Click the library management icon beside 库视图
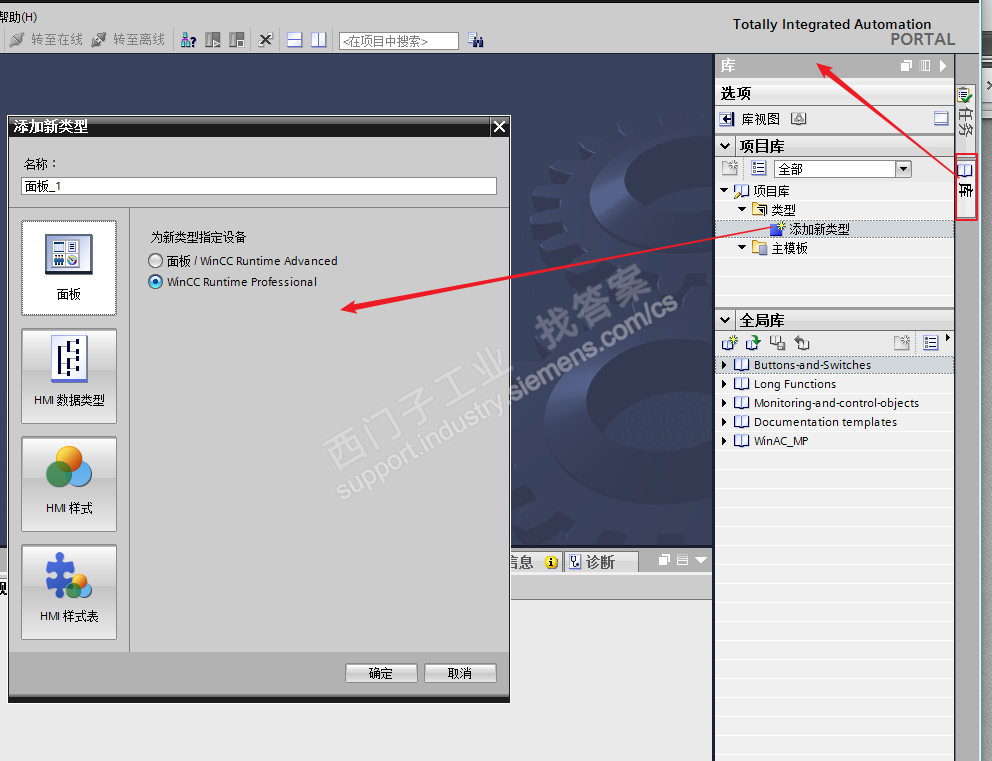 coord(798,118)
